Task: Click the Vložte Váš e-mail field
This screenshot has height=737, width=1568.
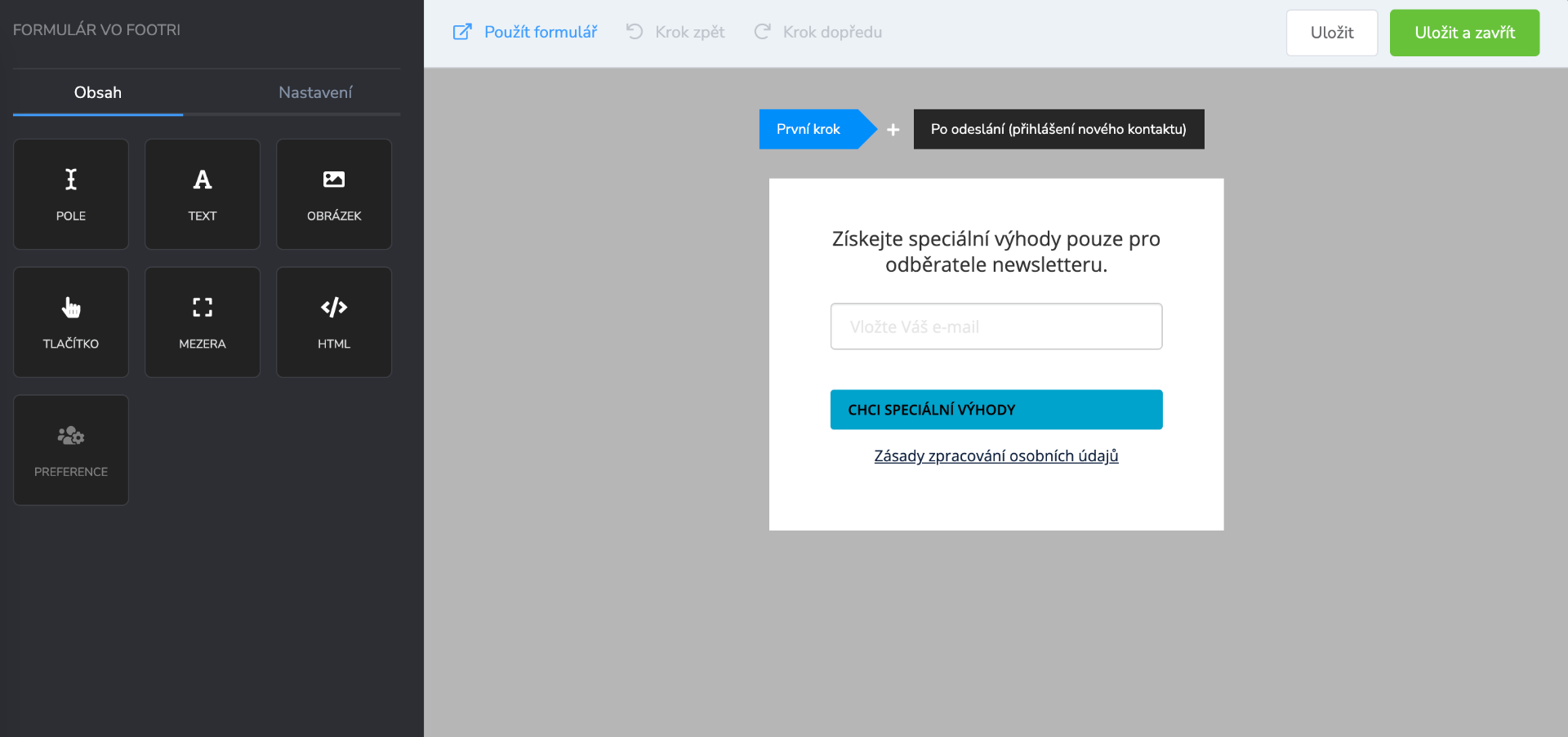Action: pyautogui.click(x=996, y=326)
